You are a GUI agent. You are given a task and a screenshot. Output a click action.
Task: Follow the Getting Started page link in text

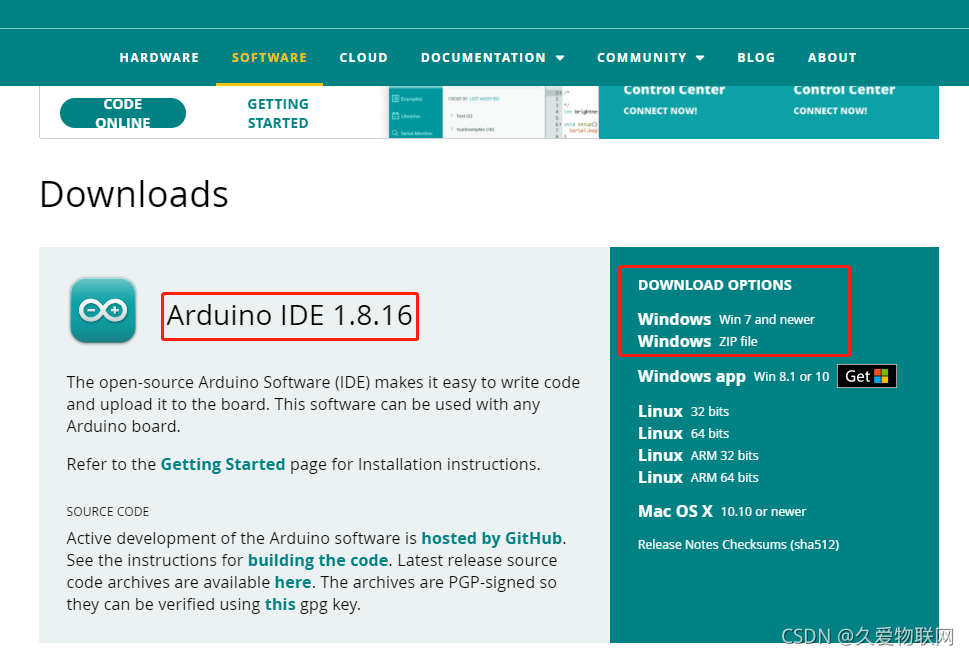tap(222, 464)
